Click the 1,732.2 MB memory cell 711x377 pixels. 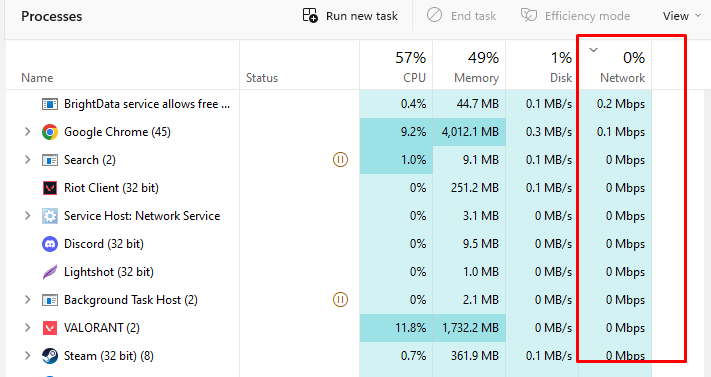point(469,328)
